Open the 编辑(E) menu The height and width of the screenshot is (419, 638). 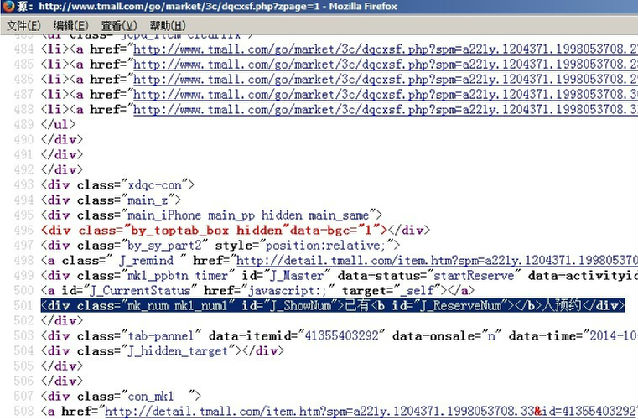point(71,24)
